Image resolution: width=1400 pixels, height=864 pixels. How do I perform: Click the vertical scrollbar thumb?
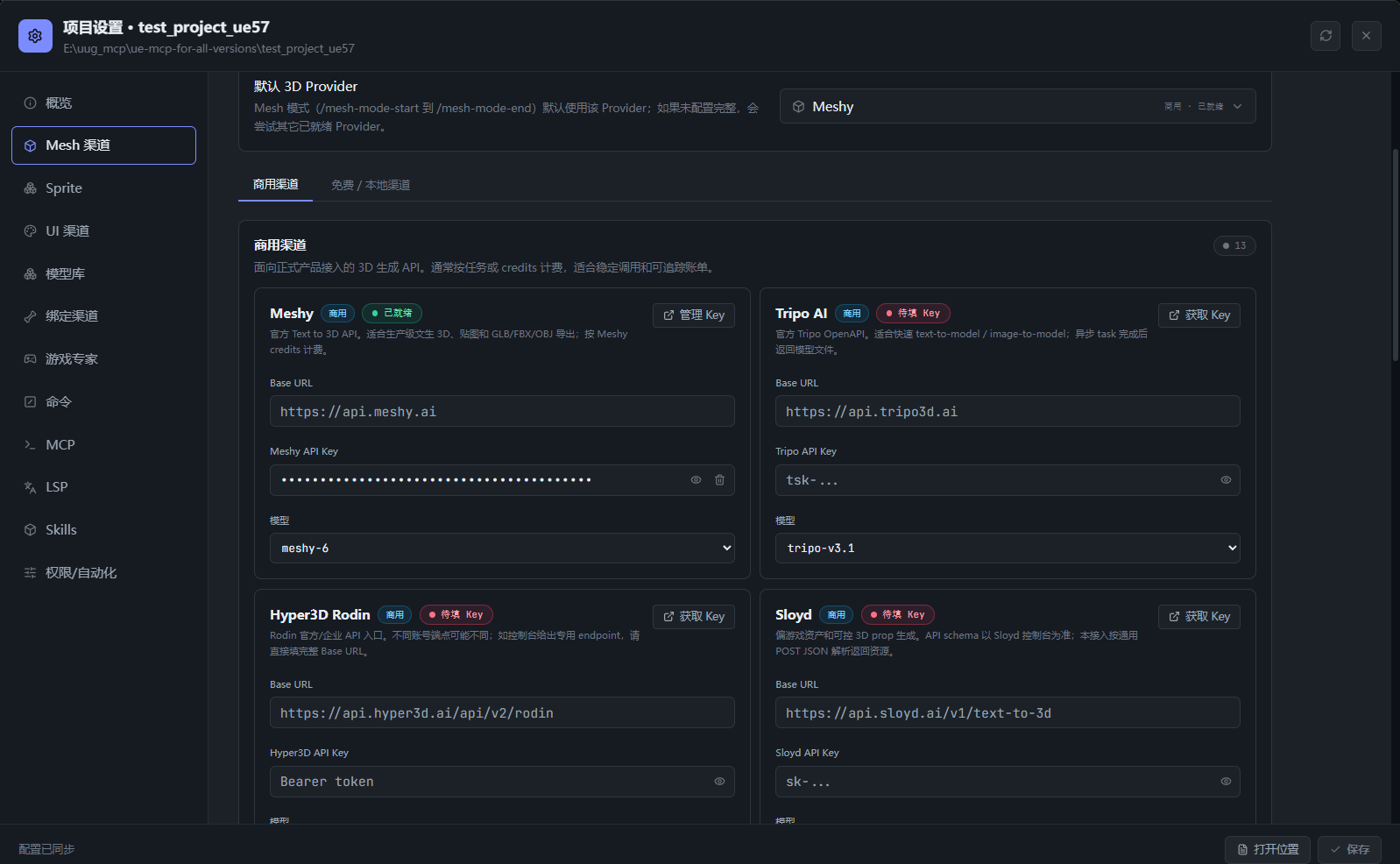tap(1396, 254)
